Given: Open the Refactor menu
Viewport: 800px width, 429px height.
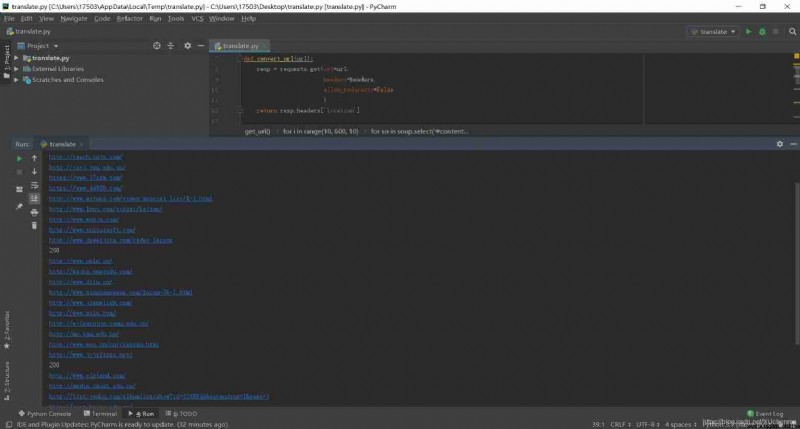Looking at the screenshot, I should [x=130, y=18].
